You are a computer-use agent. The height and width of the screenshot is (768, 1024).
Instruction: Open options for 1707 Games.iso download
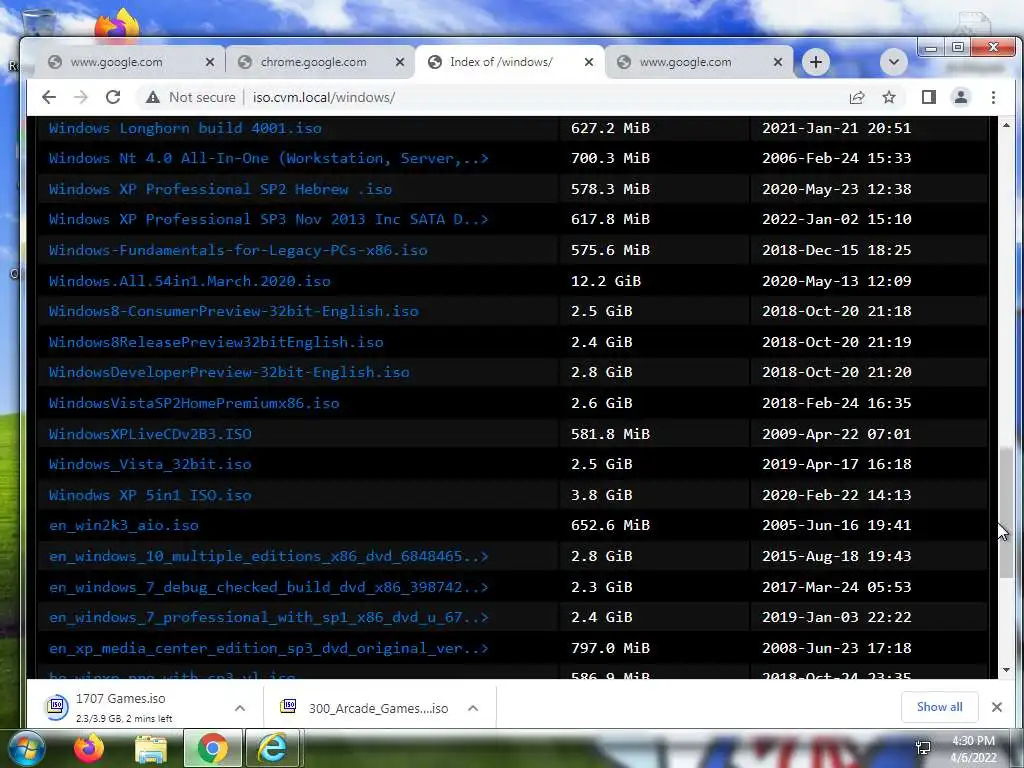click(240, 708)
